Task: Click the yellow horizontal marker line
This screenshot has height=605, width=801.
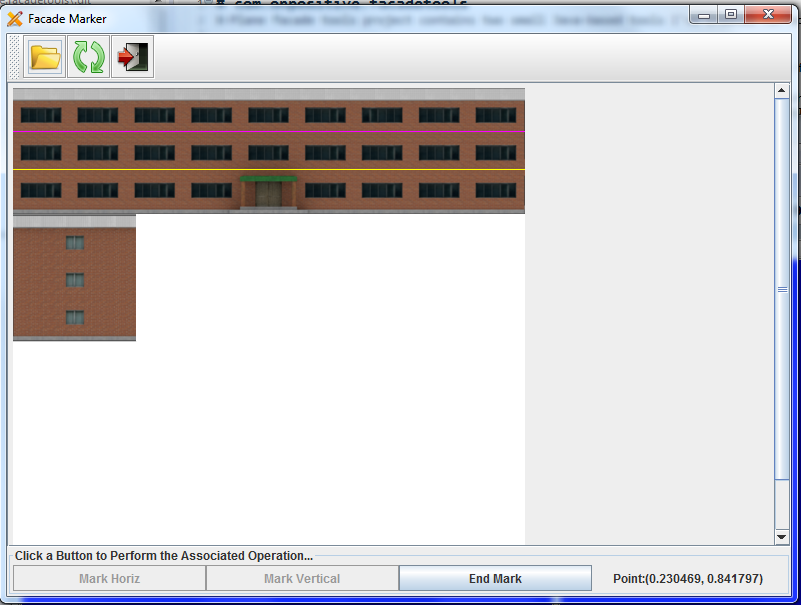Action: tap(269, 169)
